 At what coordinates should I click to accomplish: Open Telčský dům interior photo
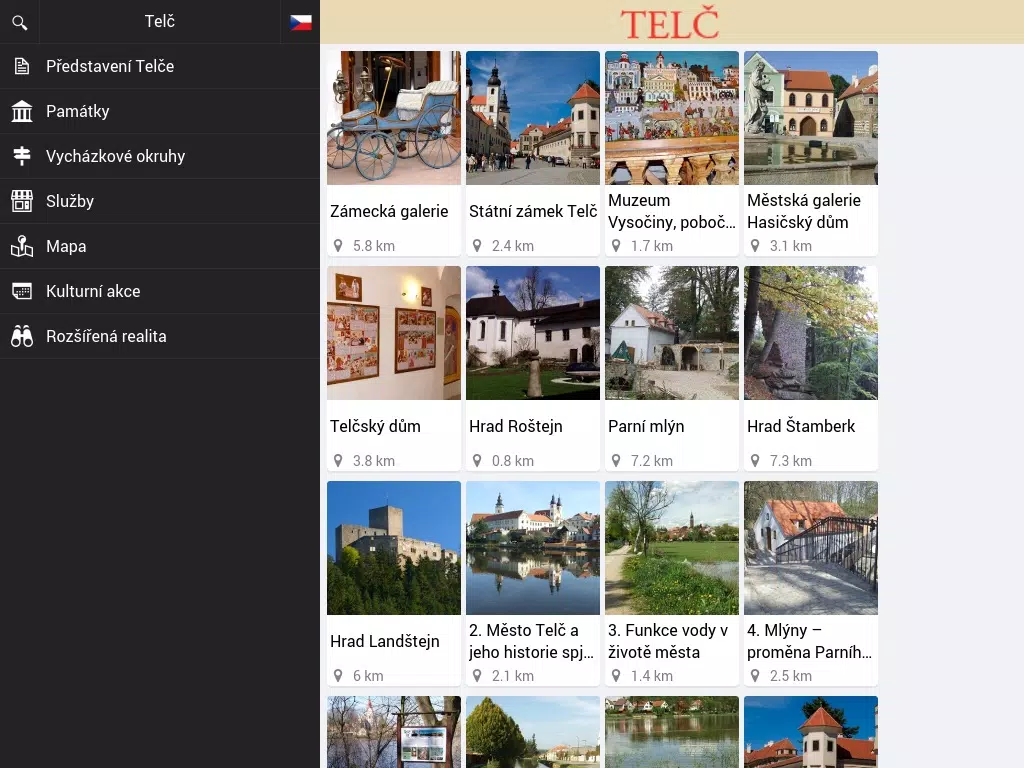coord(394,332)
